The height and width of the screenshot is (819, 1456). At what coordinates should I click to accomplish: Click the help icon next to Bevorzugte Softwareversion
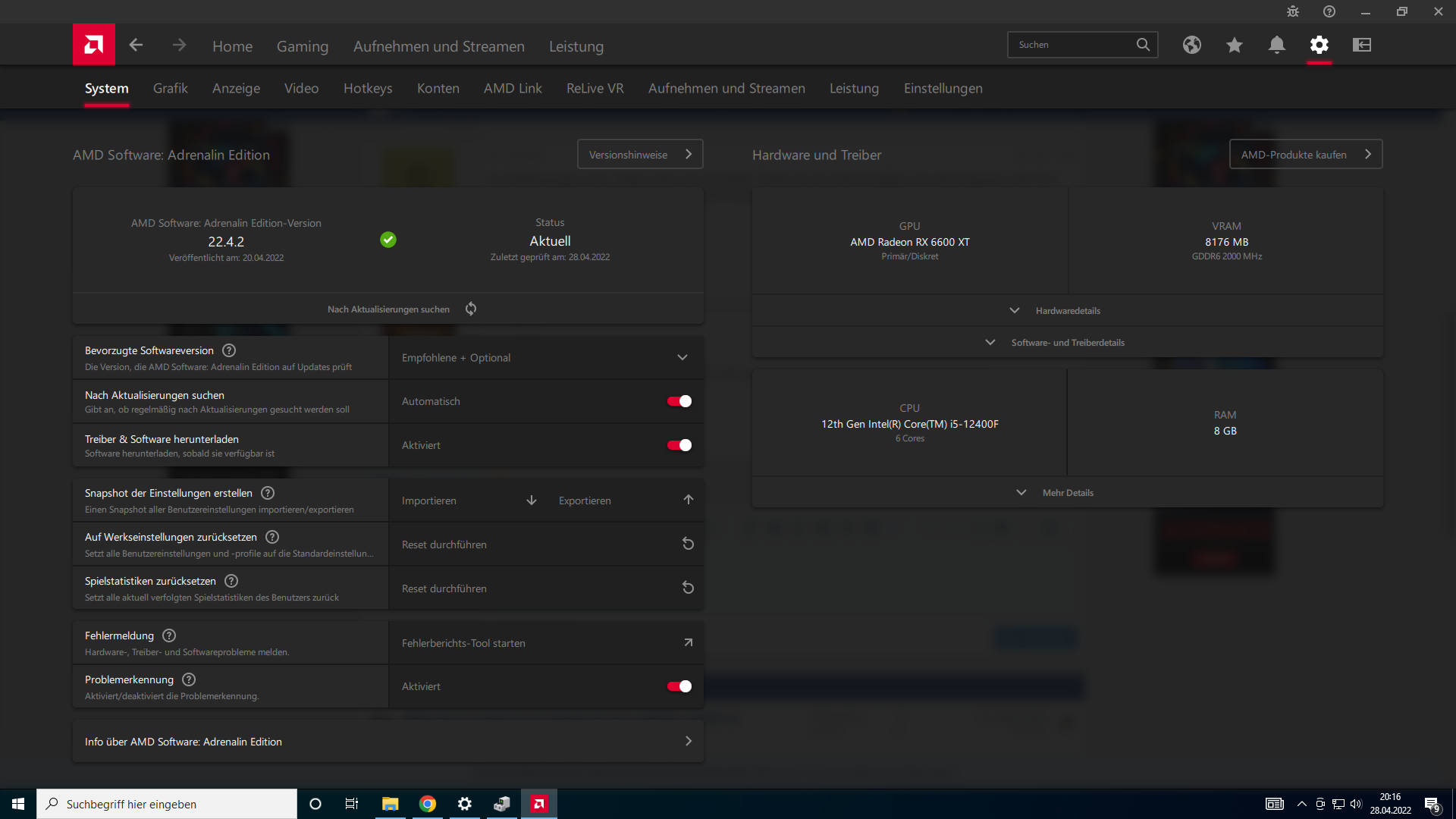coord(229,350)
